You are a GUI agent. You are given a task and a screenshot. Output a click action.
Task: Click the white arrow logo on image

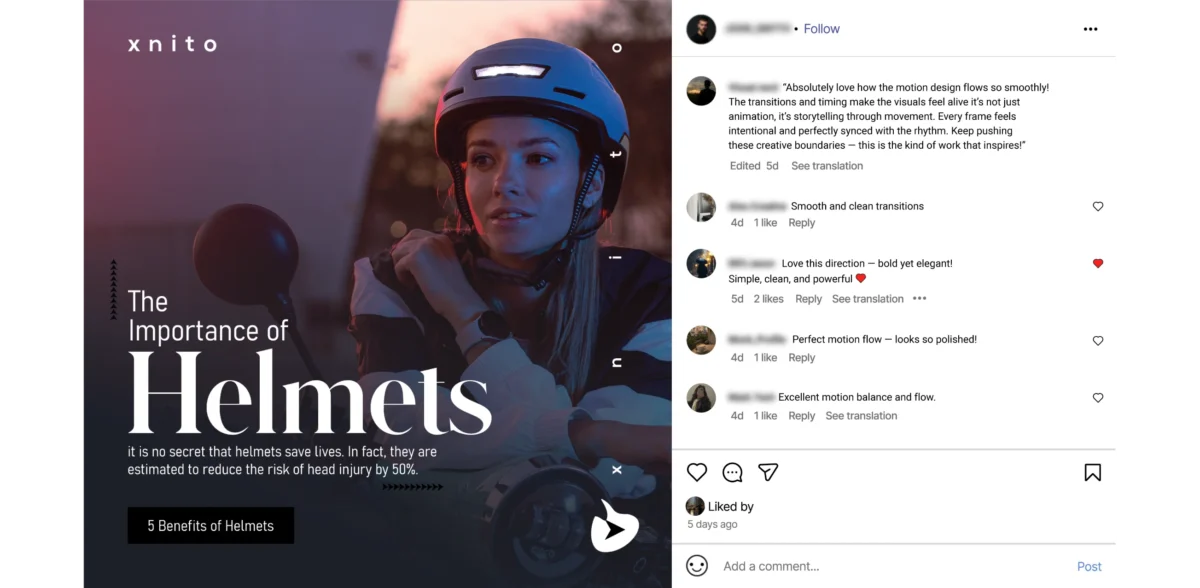tap(613, 526)
